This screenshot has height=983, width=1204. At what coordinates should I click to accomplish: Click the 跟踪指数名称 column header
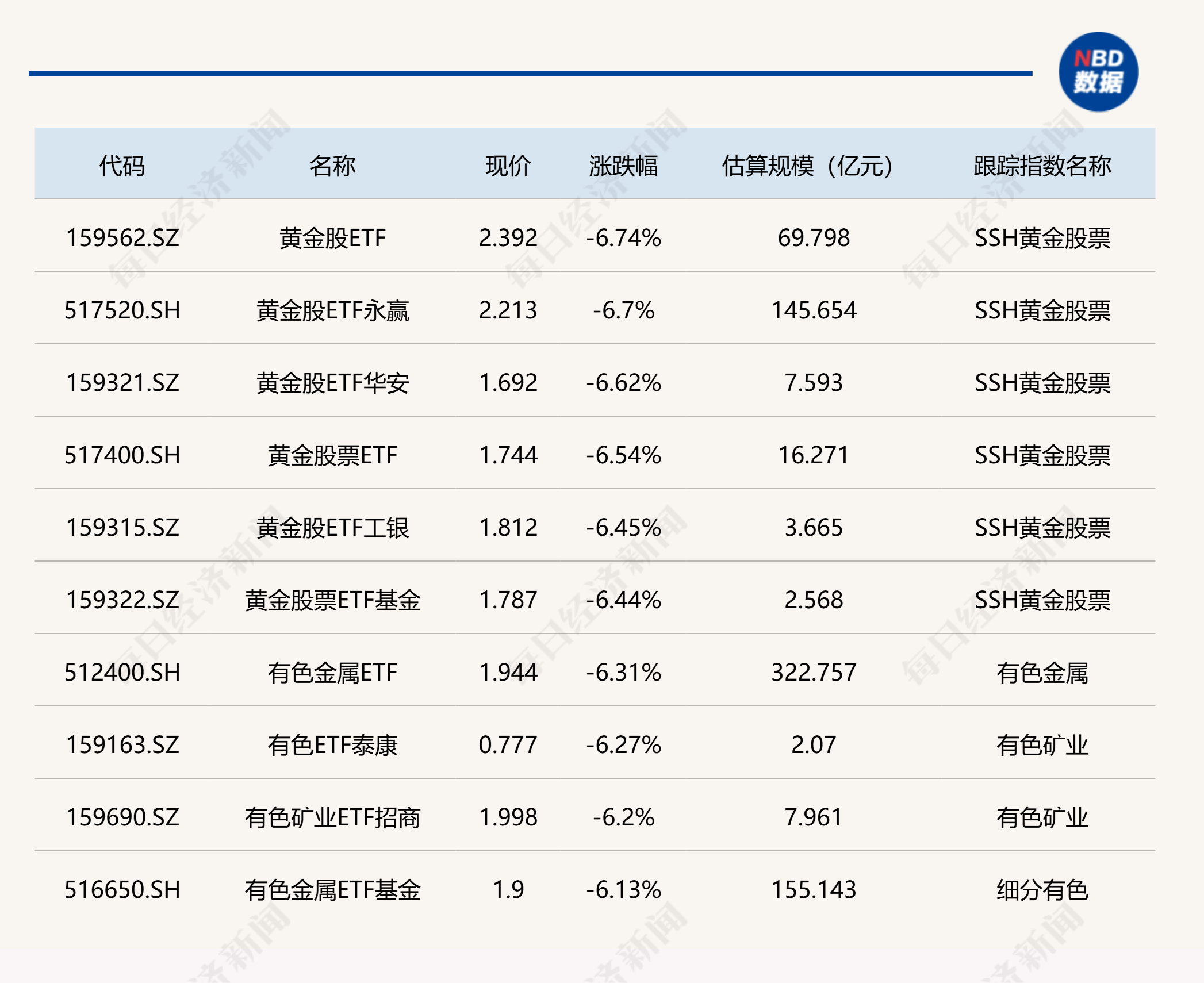click(1042, 166)
